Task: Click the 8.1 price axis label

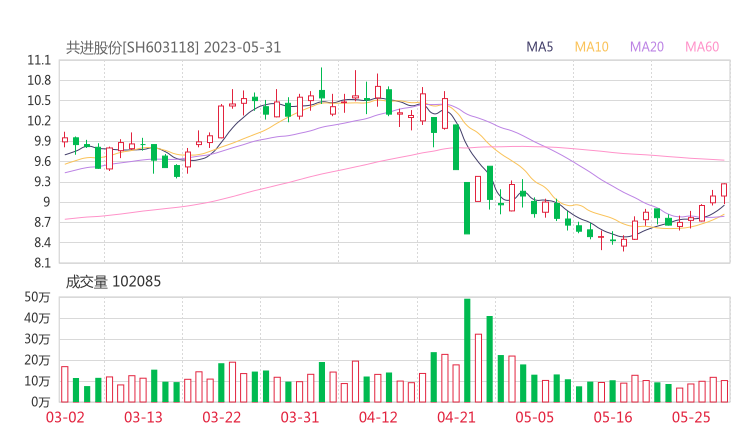Action: pyautogui.click(x=42, y=263)
